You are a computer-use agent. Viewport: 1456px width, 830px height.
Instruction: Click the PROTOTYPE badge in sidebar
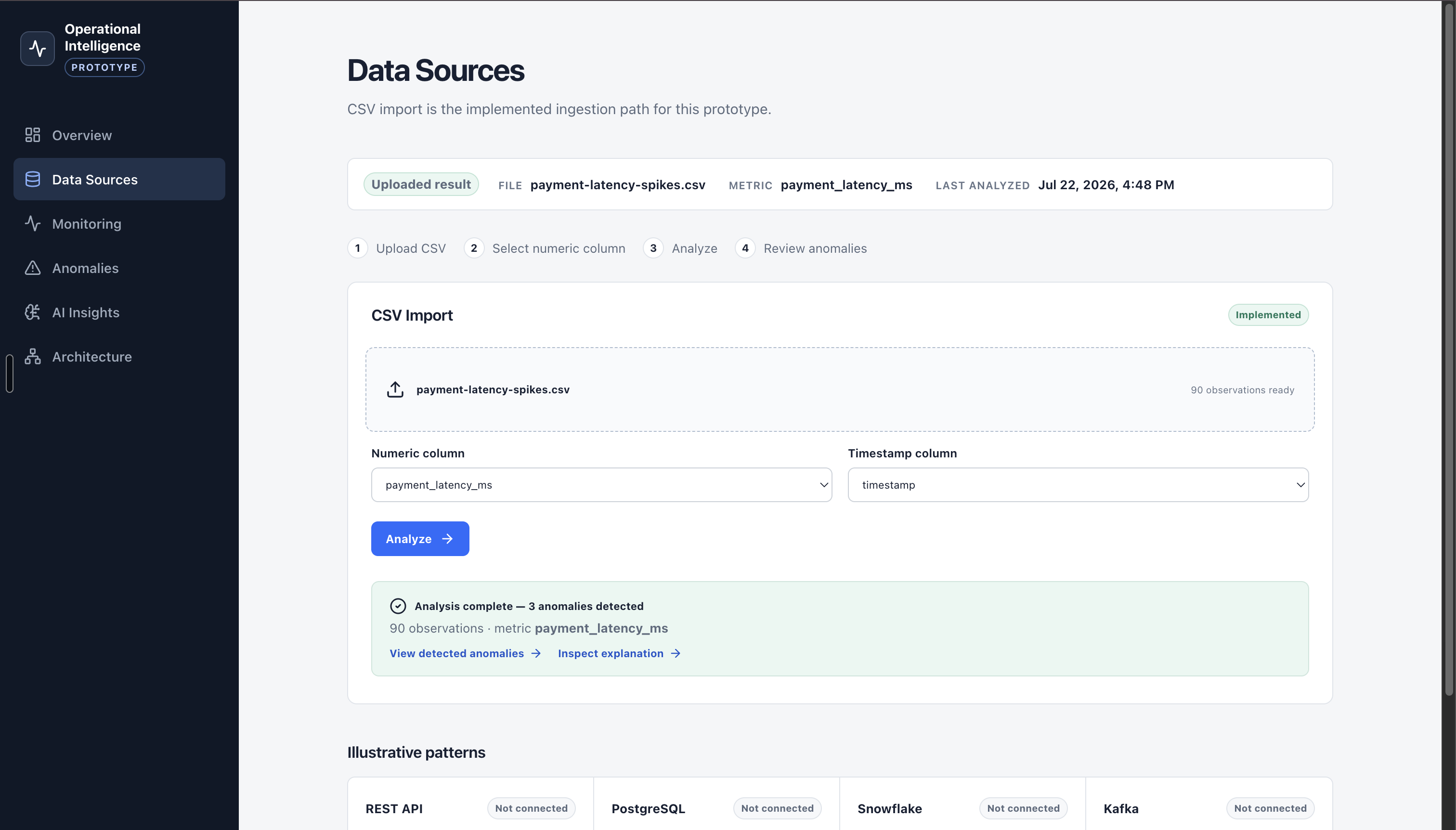point(104,67)
